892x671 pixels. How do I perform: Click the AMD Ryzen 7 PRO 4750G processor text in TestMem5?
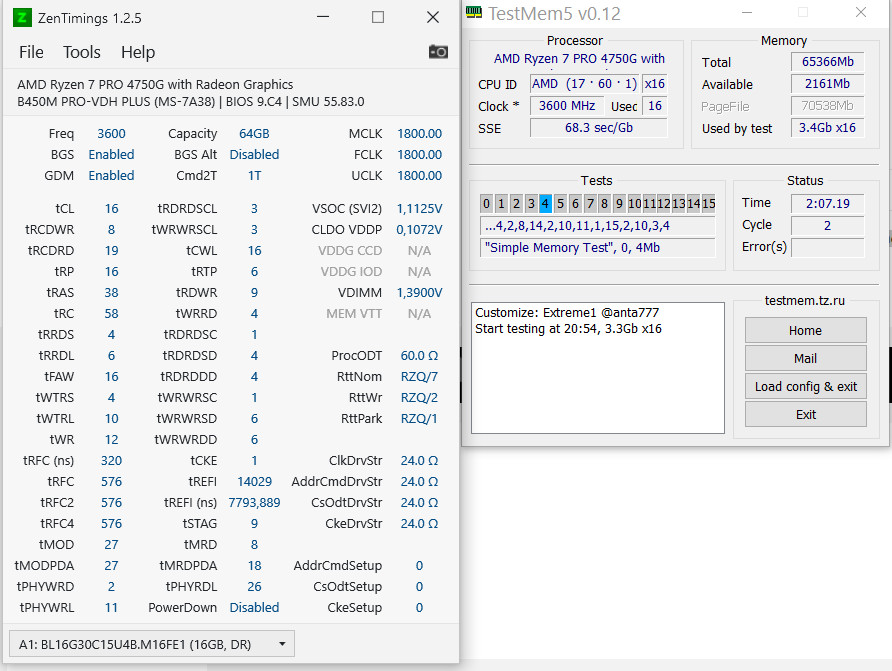tap(579, 59)
